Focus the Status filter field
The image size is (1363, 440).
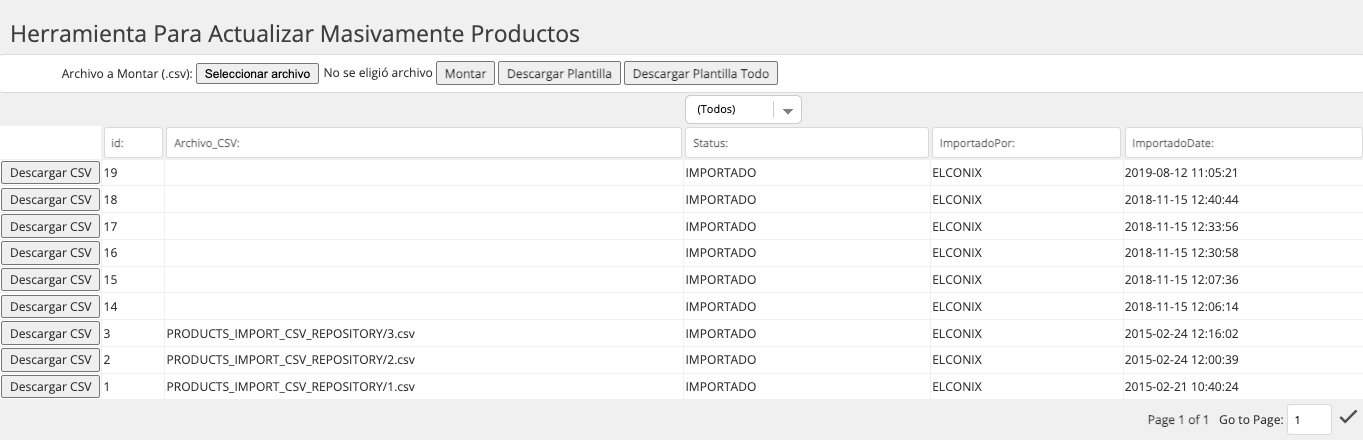(x=806, y=143)
